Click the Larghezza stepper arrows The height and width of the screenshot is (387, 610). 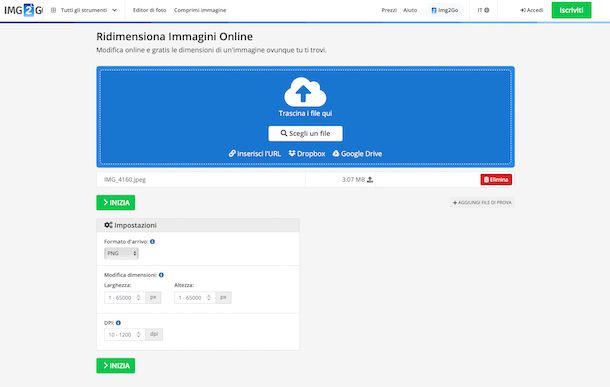[138, 298]
